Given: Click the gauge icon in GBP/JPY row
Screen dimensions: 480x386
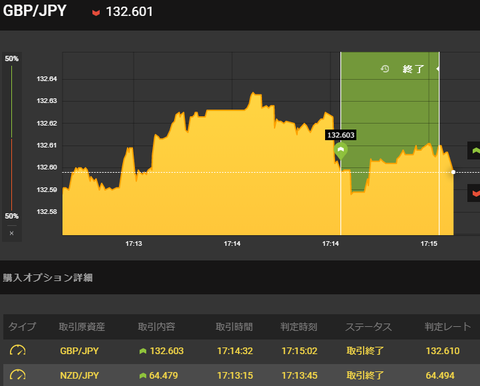Looking at the screenshot, I should [x=18, y=351].
